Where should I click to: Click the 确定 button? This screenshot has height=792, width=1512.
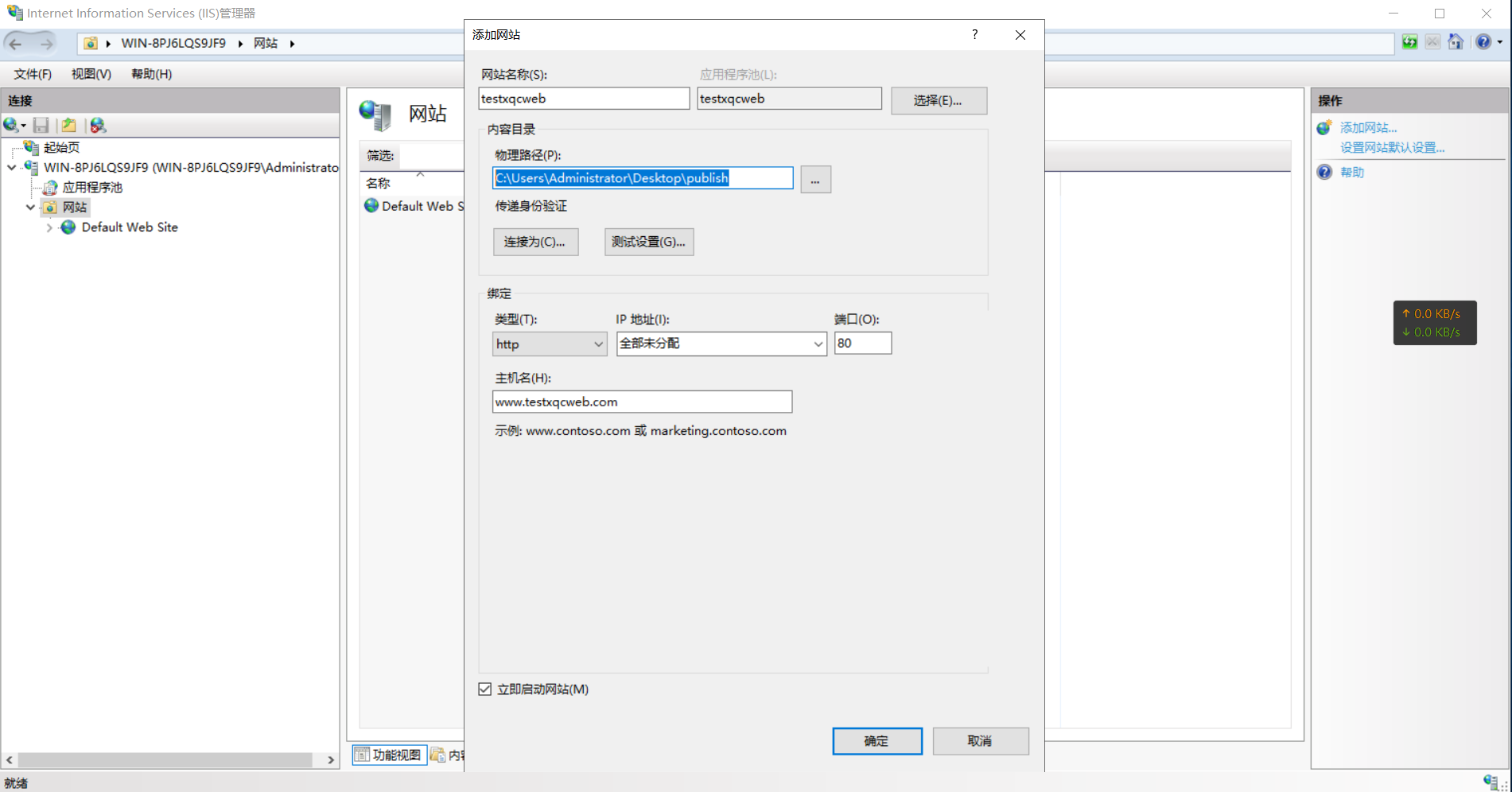(877, 741)
